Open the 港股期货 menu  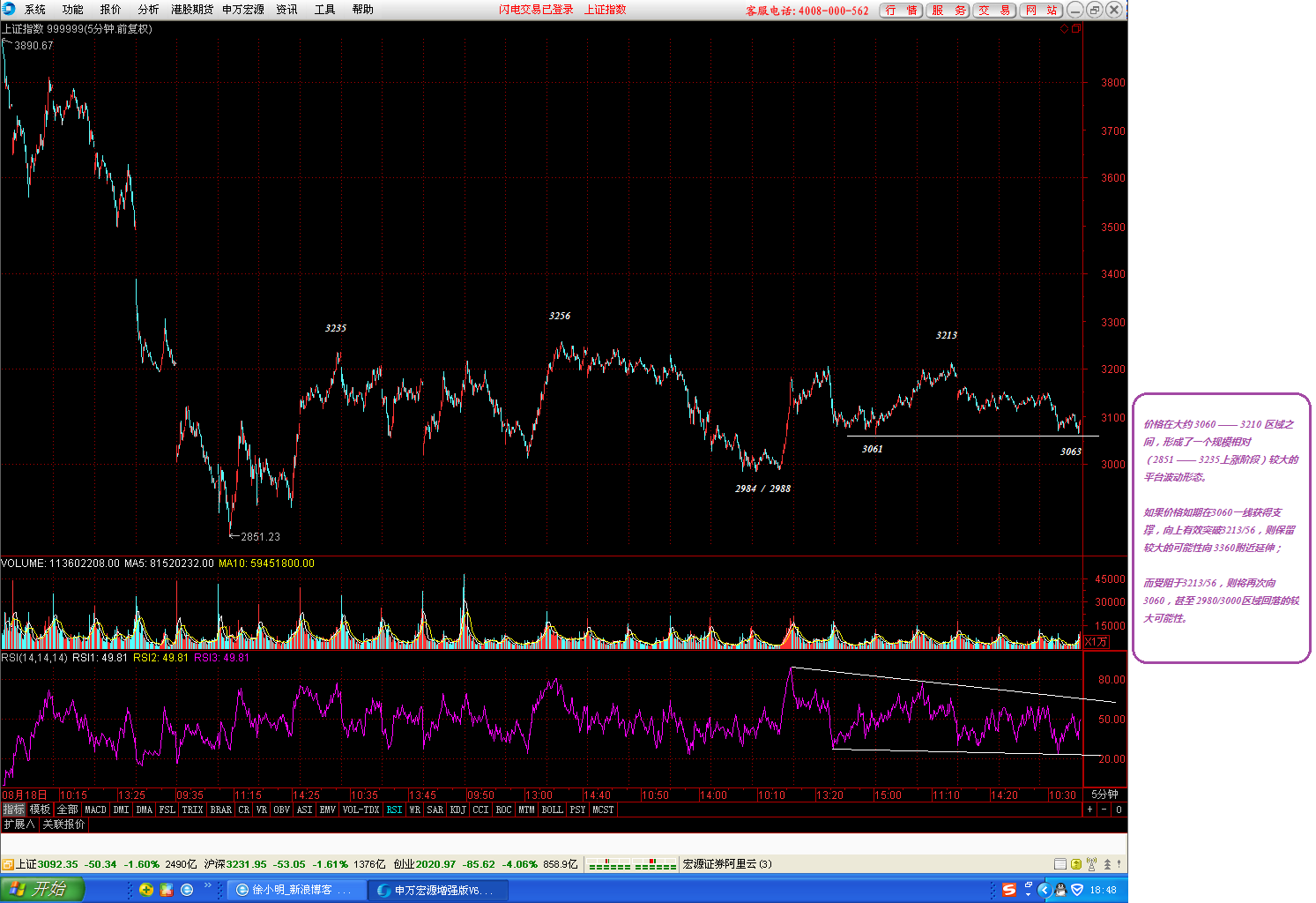192,10
